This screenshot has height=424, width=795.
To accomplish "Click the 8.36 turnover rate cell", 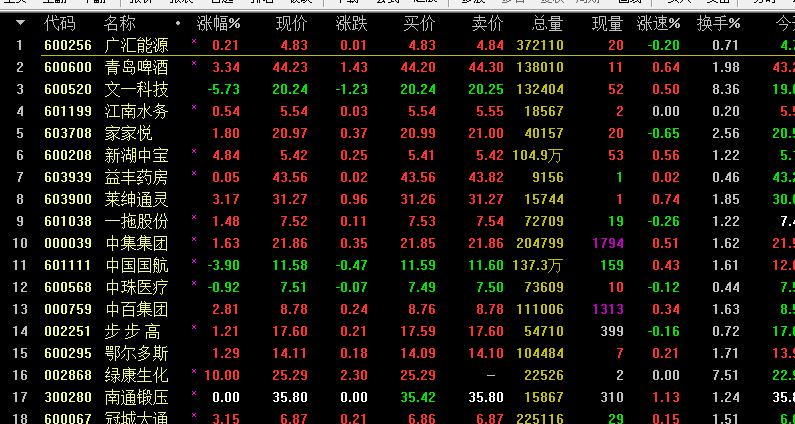I will pos(726,89).
